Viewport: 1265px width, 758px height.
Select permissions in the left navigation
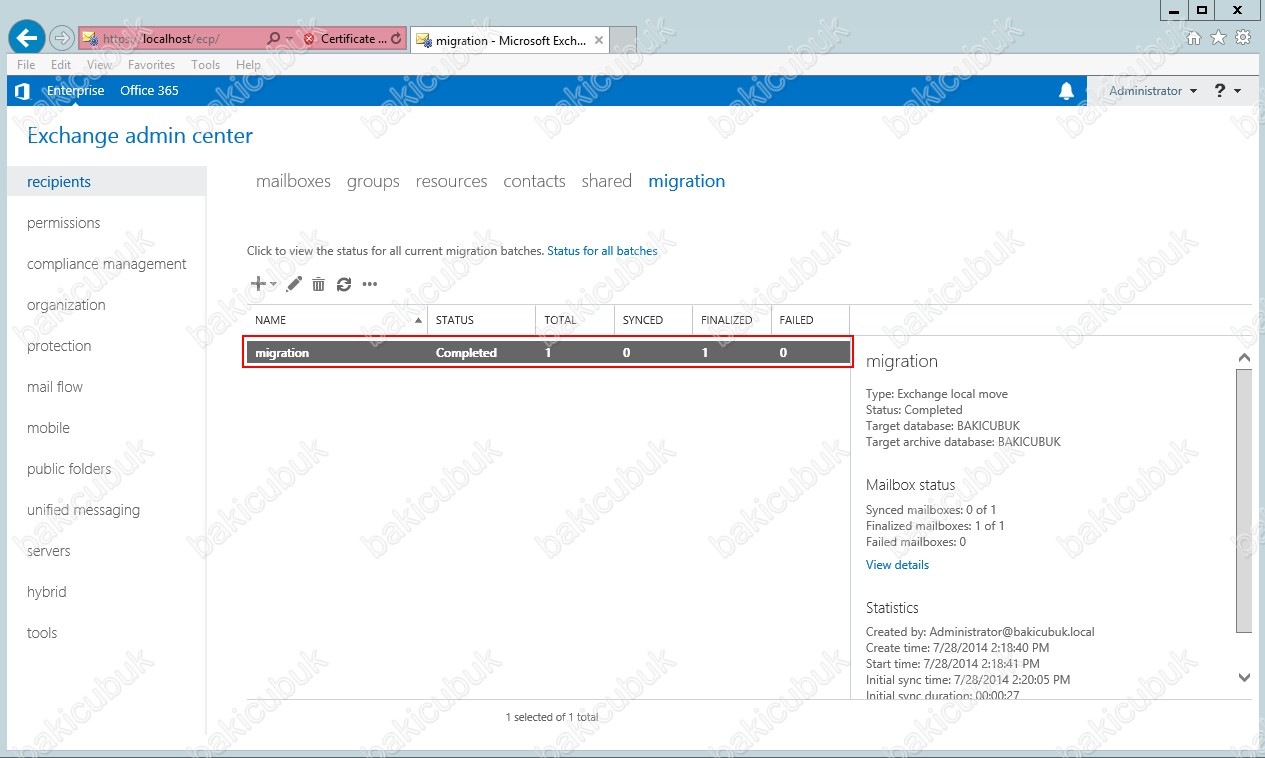[64, 223]
